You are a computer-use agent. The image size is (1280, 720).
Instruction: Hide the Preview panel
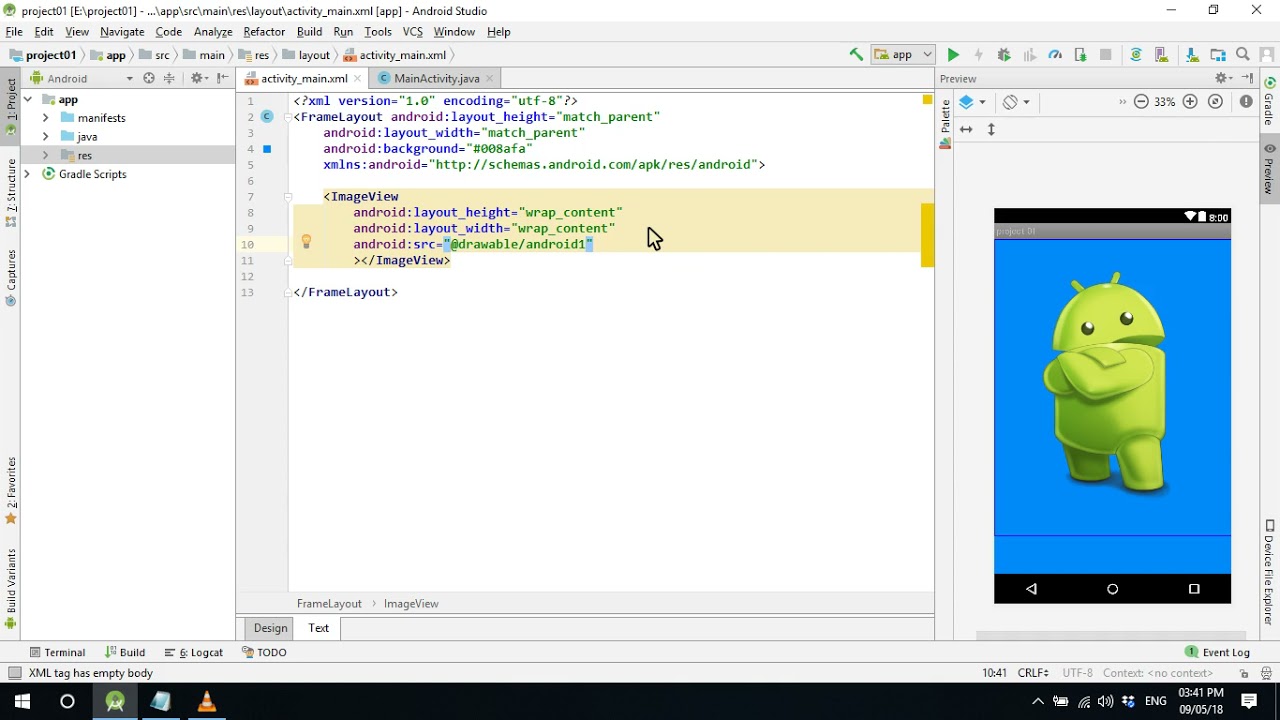click(x=1248, y=78)
